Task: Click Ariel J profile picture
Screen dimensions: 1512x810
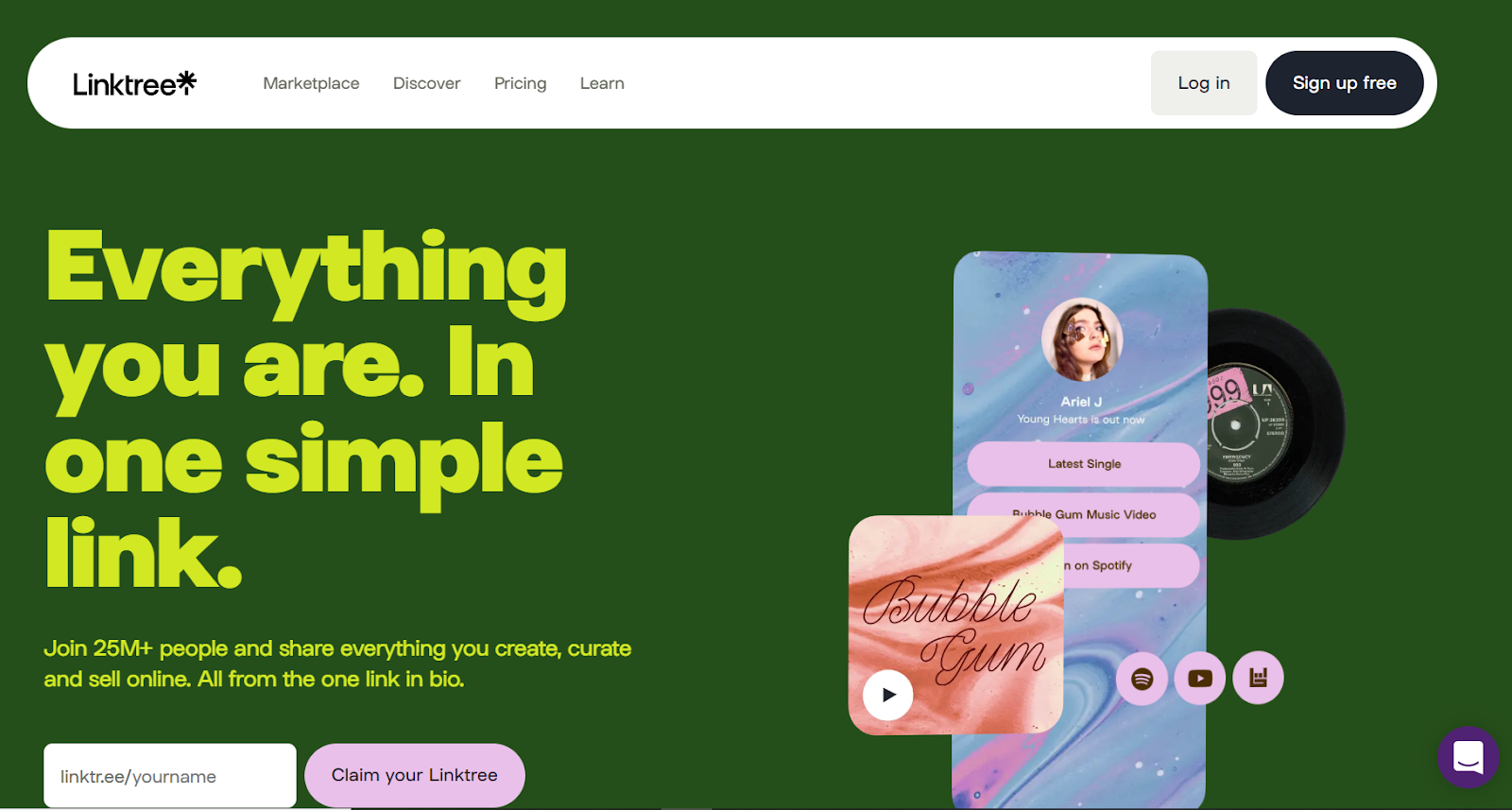Action: pyautogui.click(x=1082, y=340)
